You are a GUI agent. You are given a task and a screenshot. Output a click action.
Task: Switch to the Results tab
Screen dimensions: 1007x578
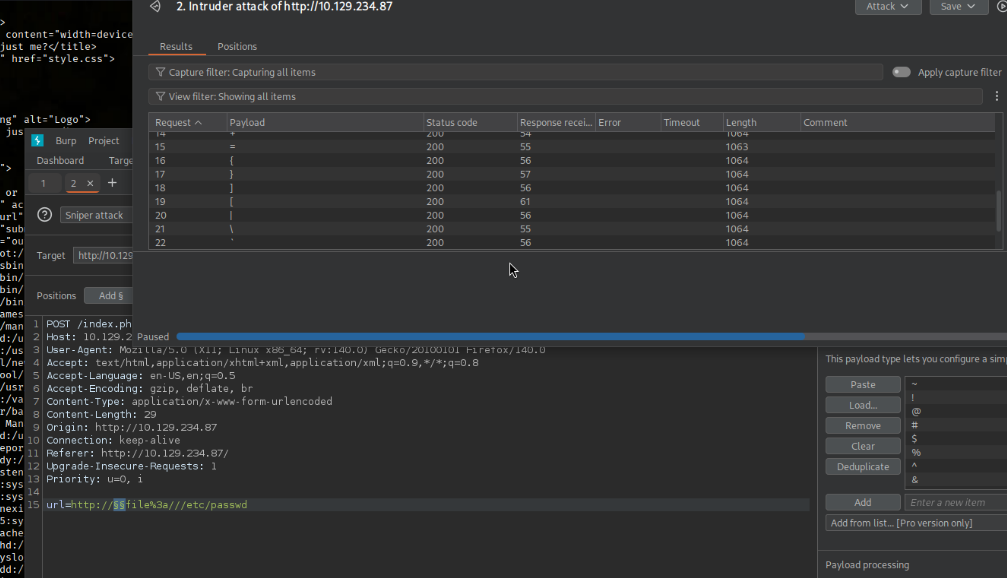tap(176, 46)
